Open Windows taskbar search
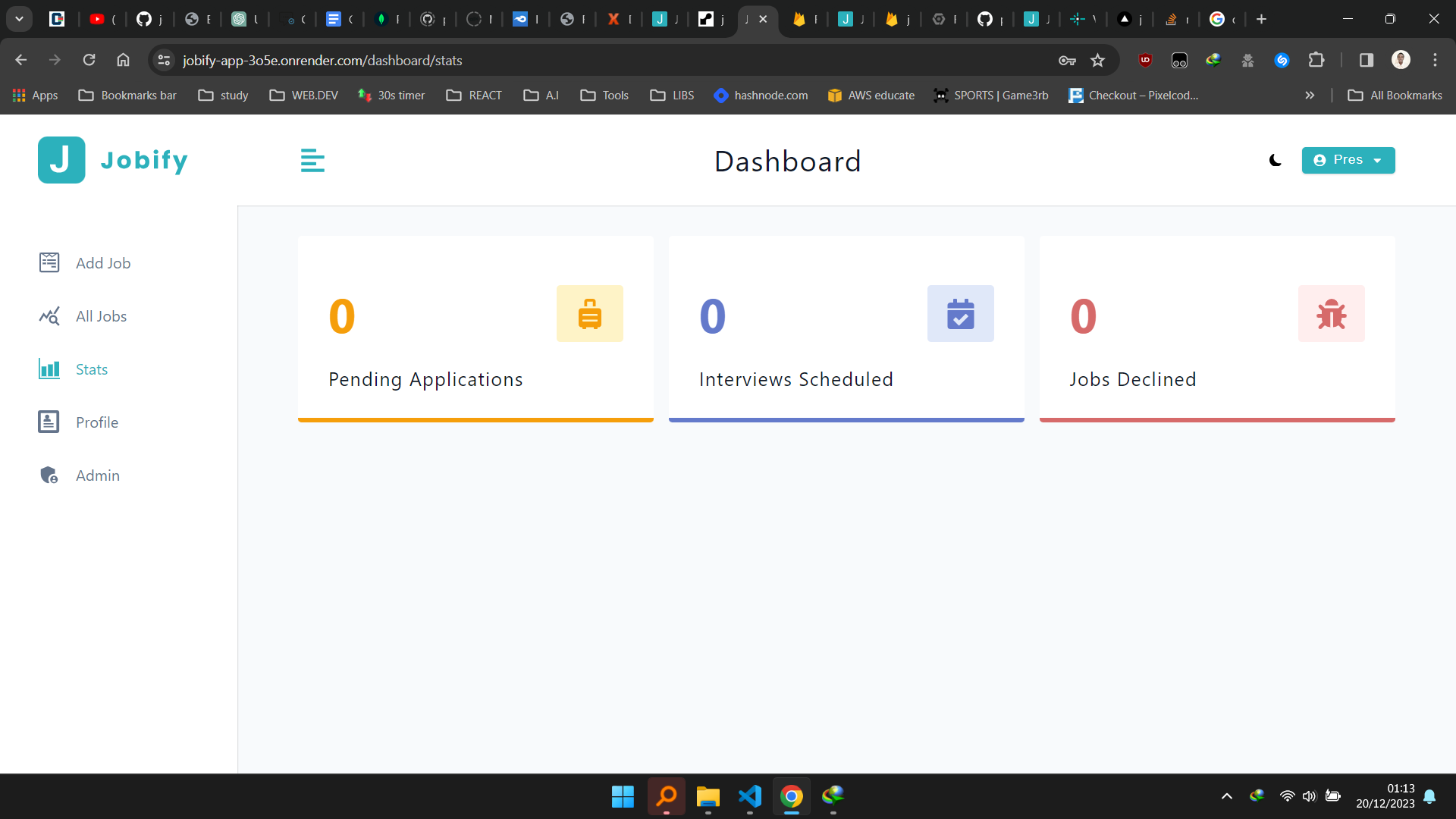Screen dimensions: 1456x819 pos(667,796)
